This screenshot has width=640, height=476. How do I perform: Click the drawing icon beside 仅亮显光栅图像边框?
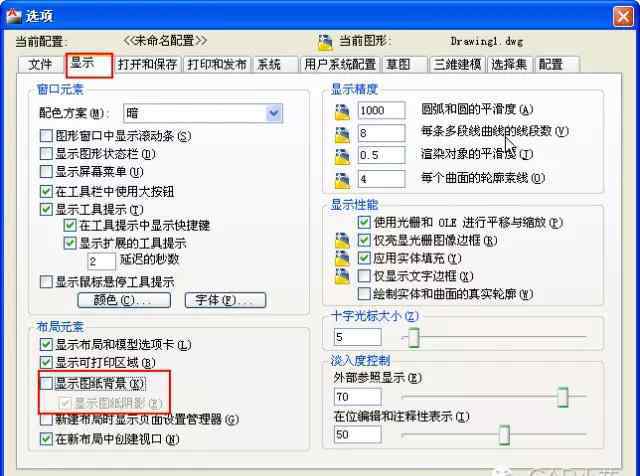coord(342,240)
